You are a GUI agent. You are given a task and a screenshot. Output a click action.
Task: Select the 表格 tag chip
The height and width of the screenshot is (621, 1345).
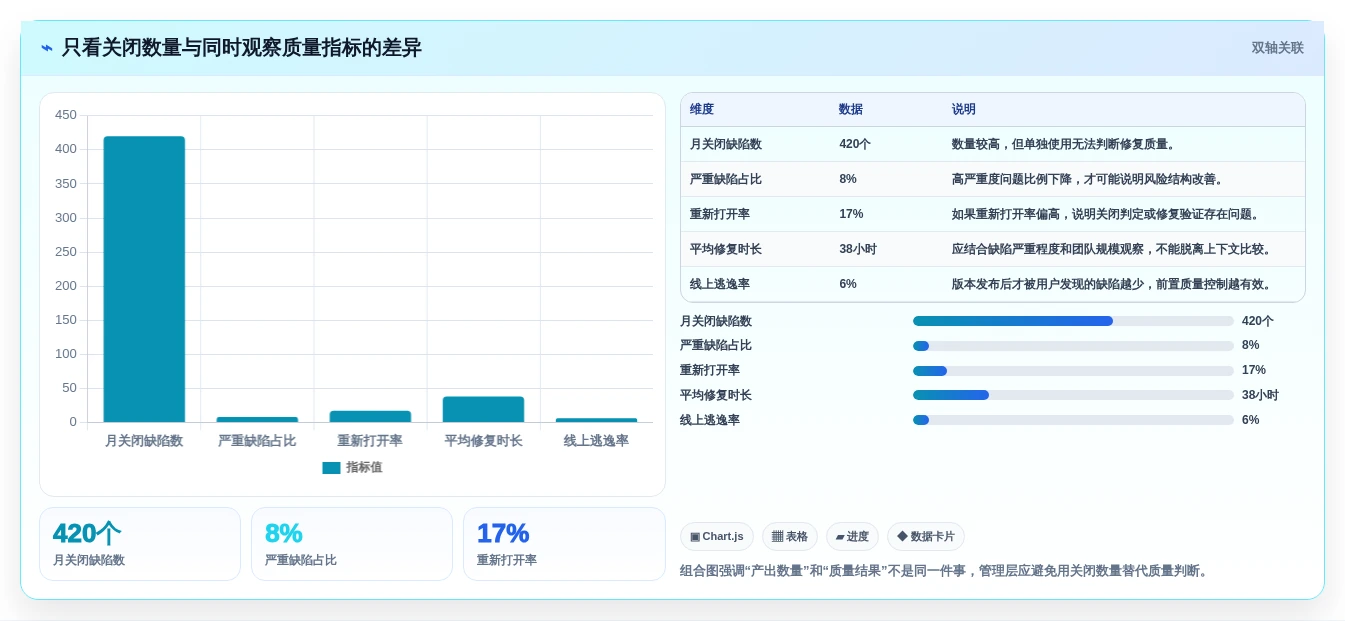[x=790, y=537]
